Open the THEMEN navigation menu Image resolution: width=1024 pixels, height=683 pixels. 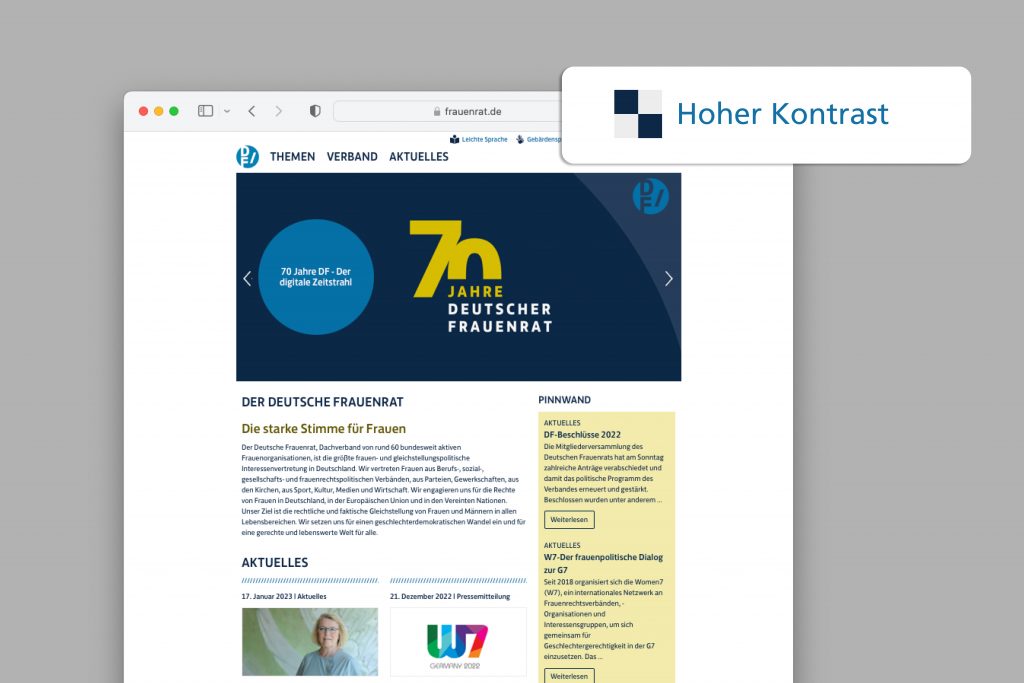(x=292, y=157)
